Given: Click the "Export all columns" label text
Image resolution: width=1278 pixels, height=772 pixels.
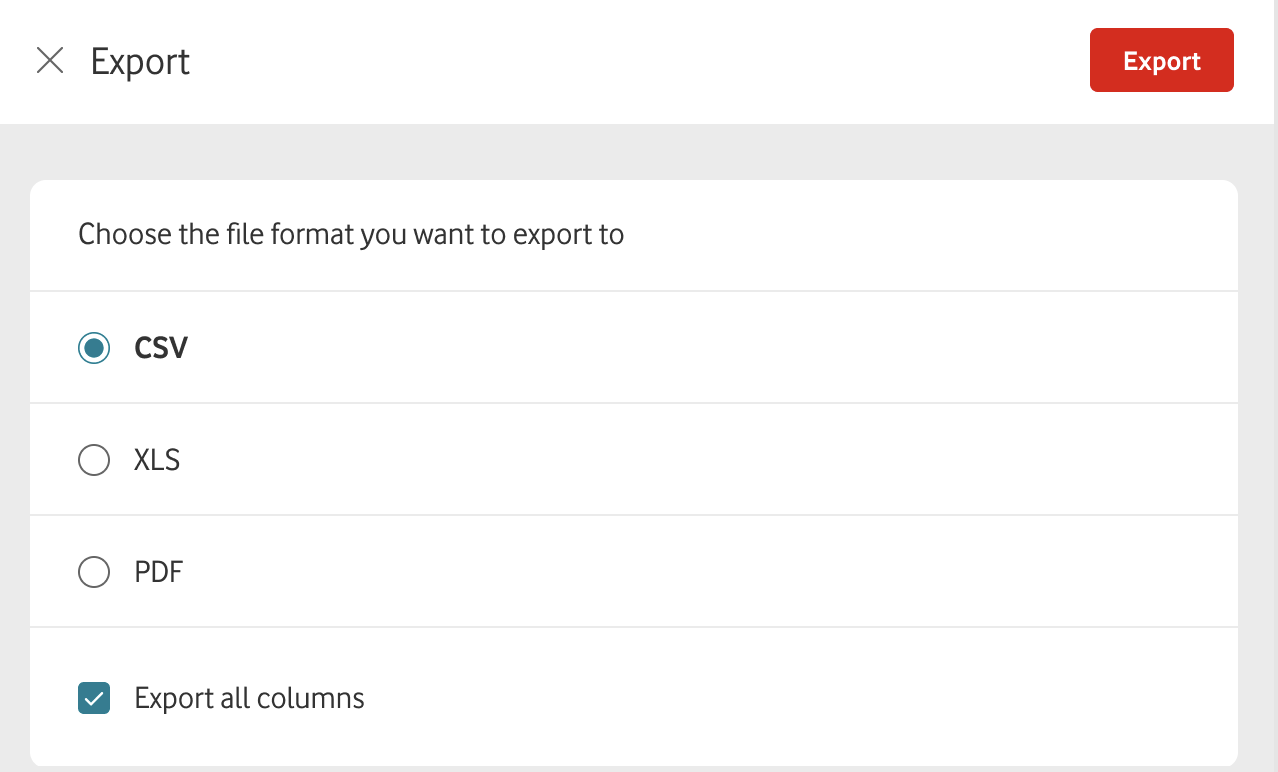Looking at the screenshot, I should [249, 698].
